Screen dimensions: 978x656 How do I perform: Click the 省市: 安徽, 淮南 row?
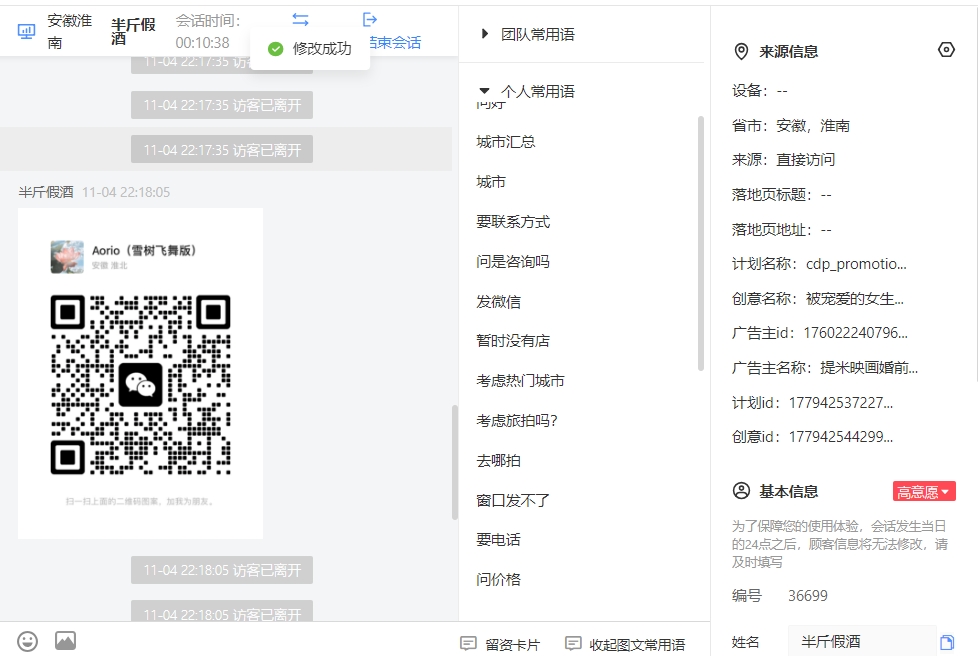pos(791,125)
